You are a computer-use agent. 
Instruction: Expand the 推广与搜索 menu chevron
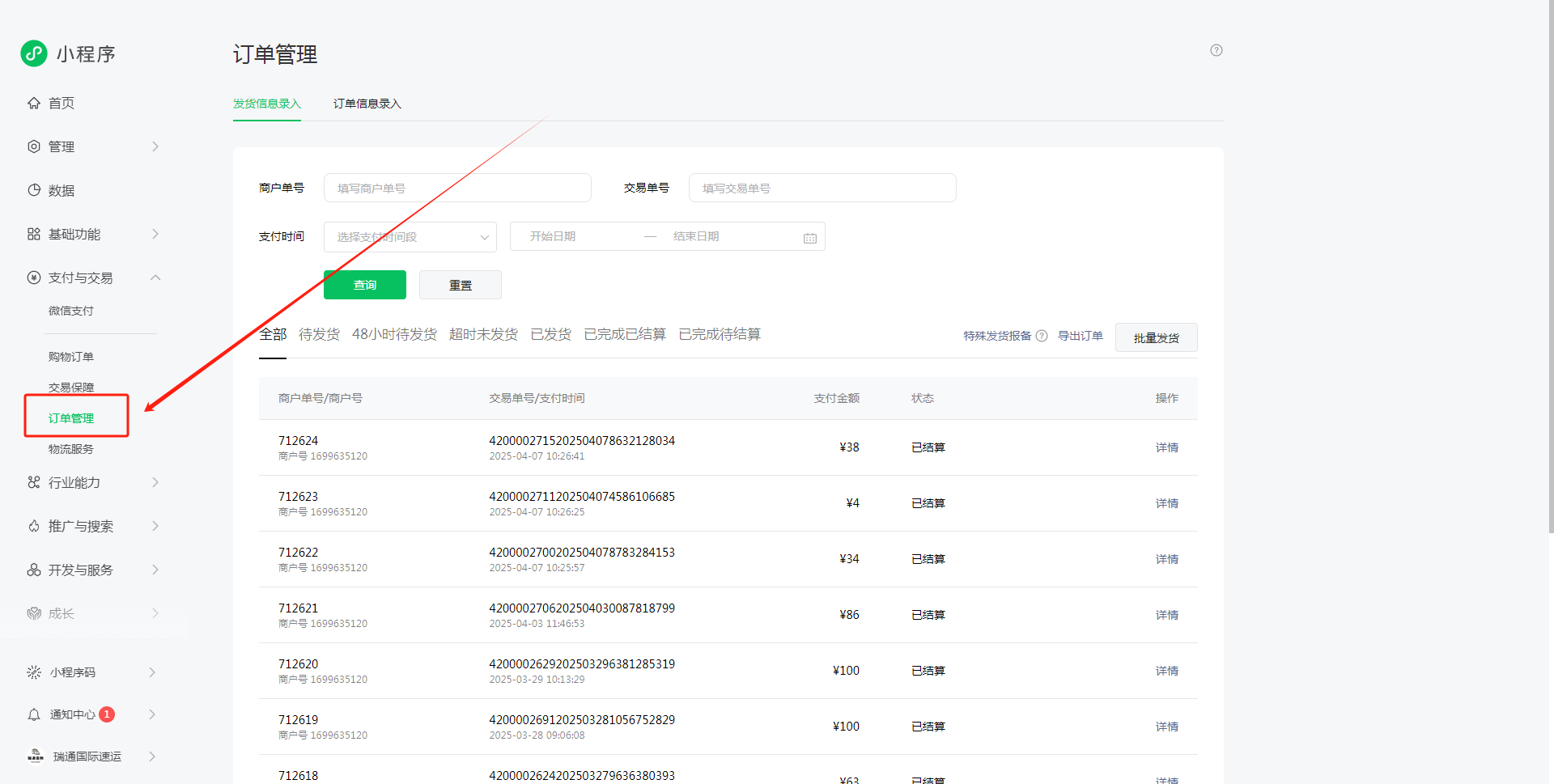[155, 526]
